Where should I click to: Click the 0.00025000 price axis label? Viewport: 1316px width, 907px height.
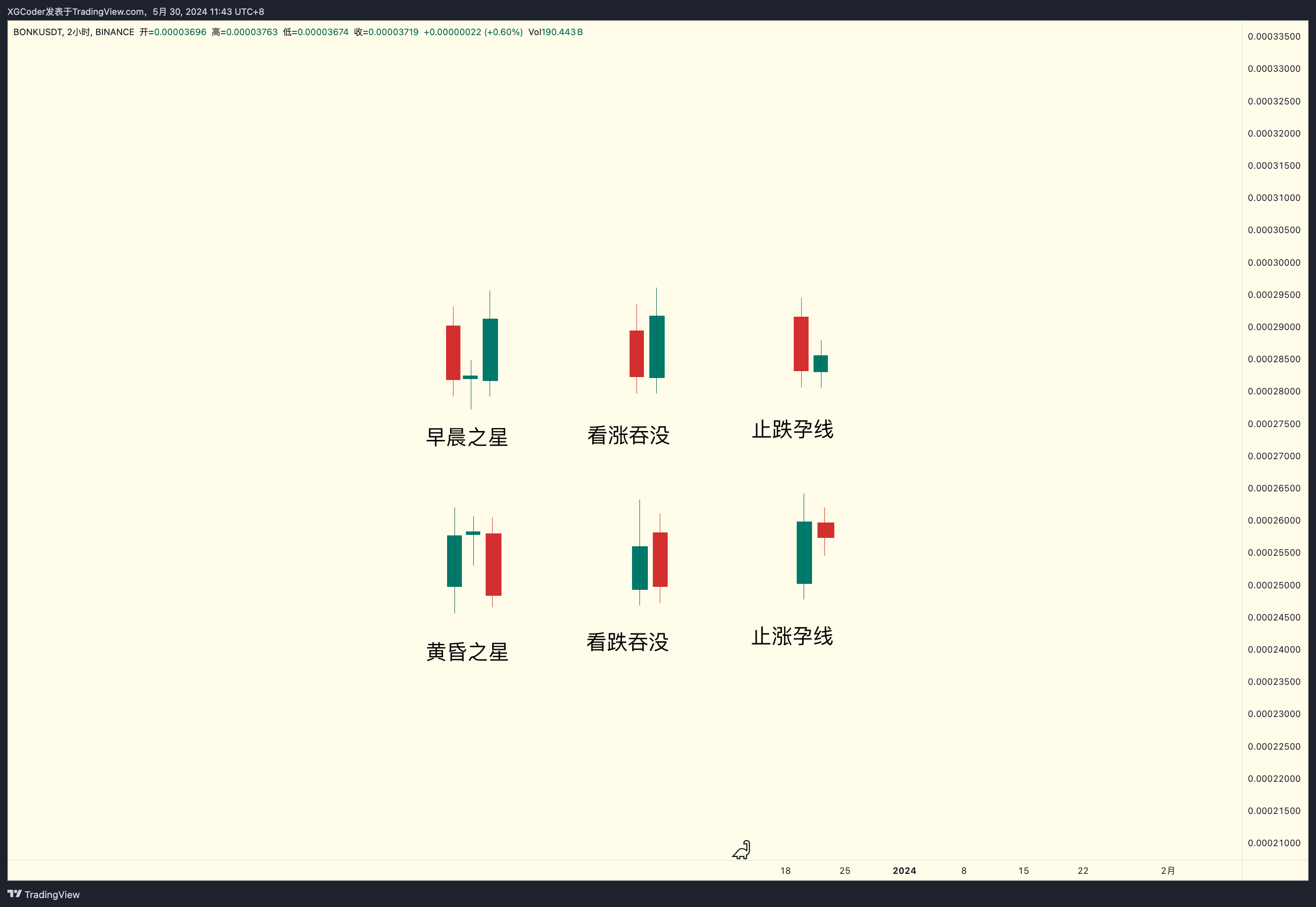(1273, 585)
